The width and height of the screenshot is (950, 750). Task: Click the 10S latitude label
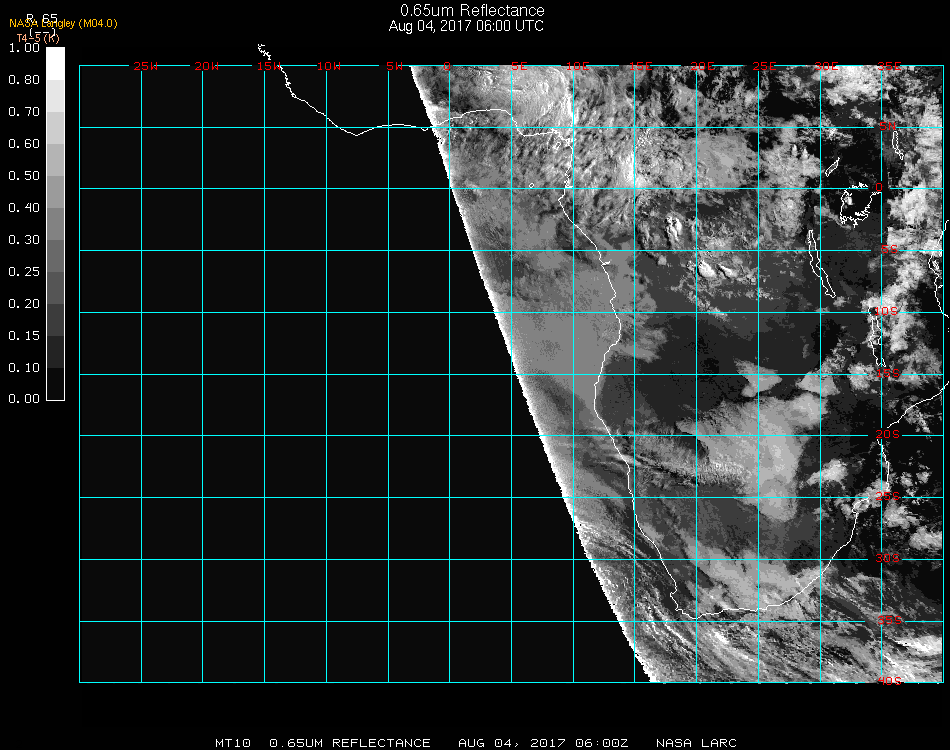tap(888, 312)
